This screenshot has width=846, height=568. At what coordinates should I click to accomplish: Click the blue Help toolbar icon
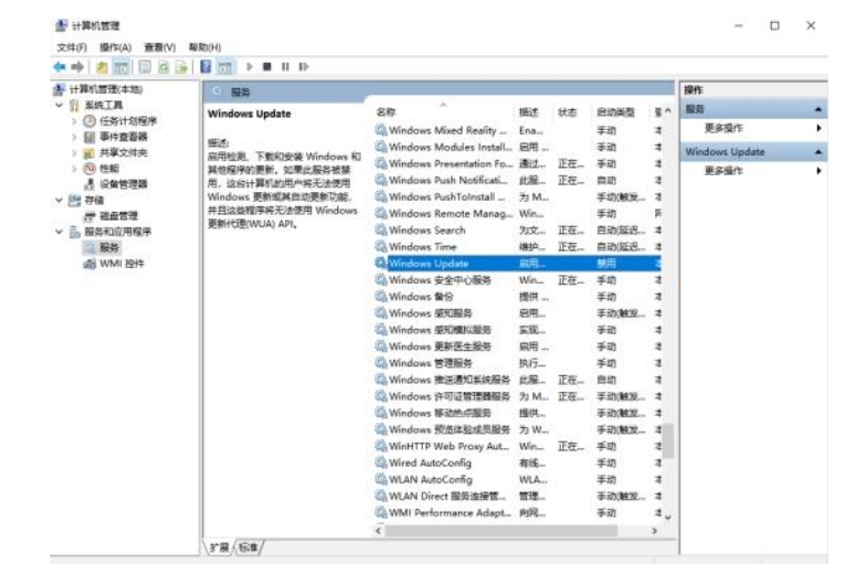tap(205, 67)
